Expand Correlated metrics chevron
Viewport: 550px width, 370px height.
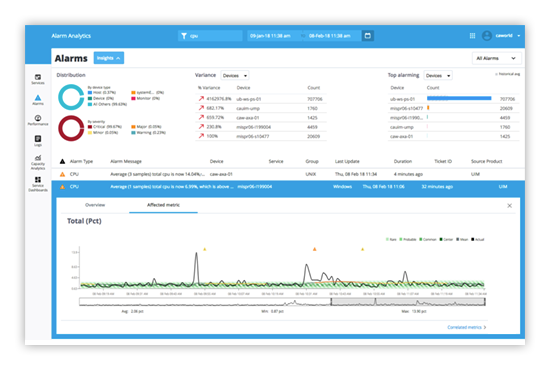(x=485, y=327)
